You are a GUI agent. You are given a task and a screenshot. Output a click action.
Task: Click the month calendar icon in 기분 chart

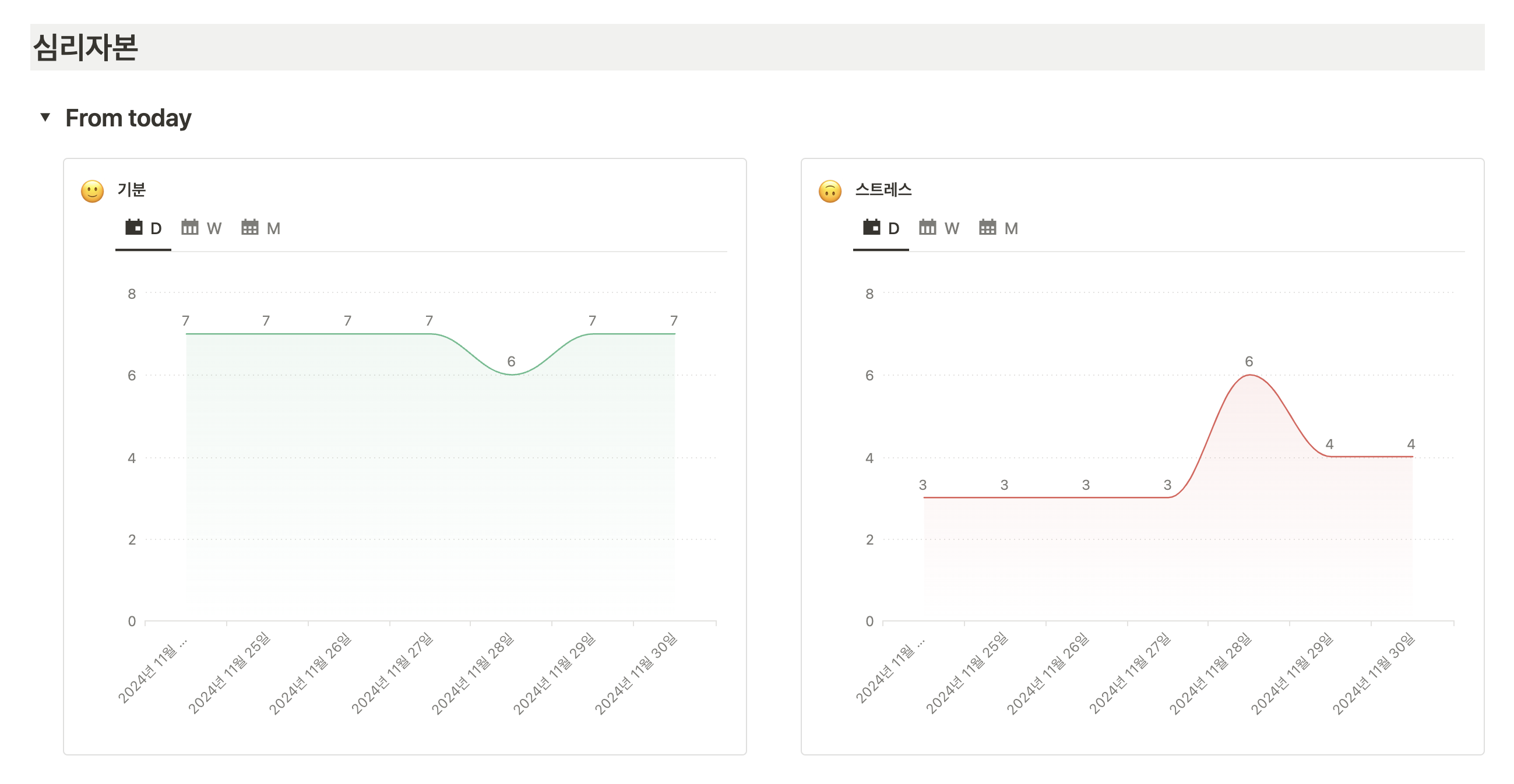[x=250, y=227]
